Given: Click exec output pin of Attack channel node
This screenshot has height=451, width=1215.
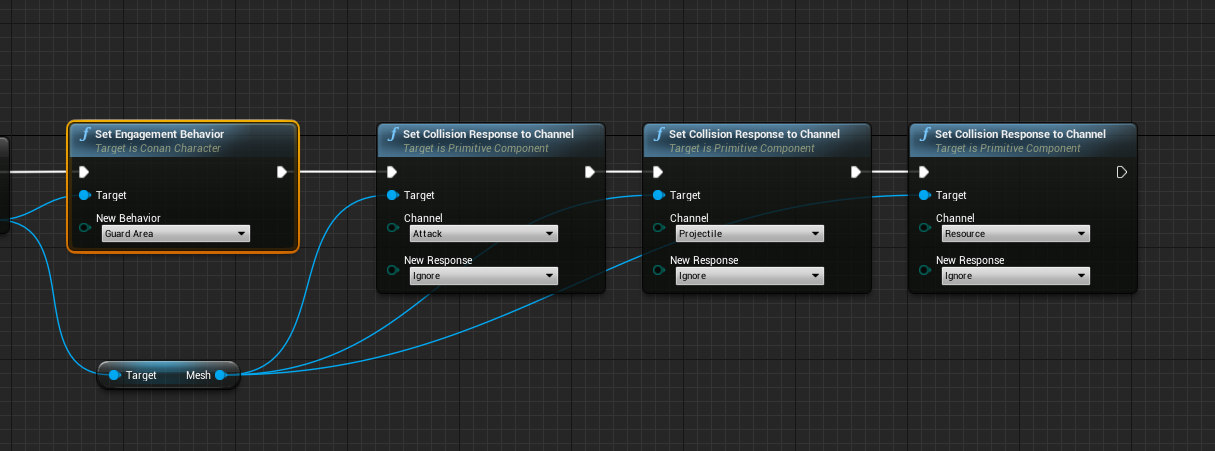Looking at the screenshot, I should pyautogui.click(x=590, y=172).
